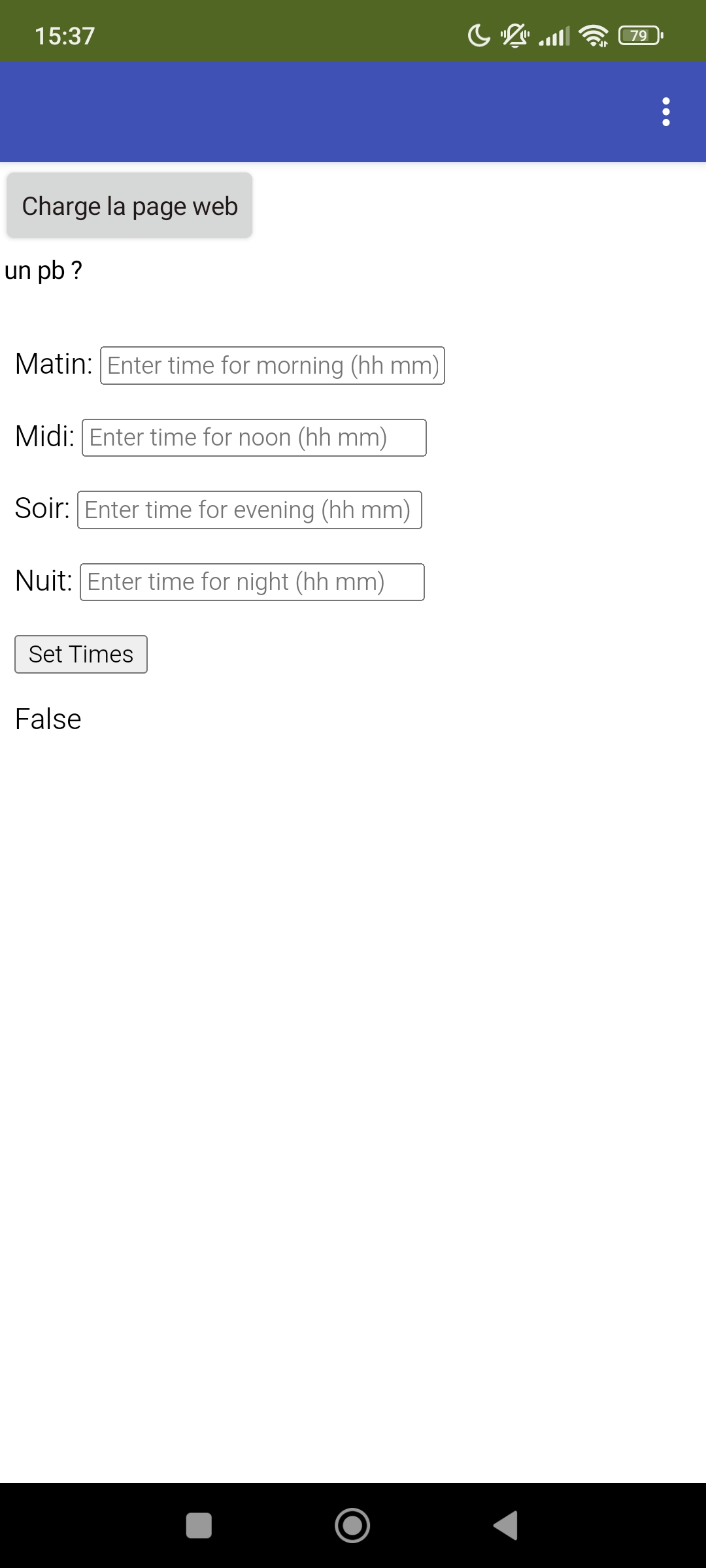Click the Matin label

pos(54,364)
